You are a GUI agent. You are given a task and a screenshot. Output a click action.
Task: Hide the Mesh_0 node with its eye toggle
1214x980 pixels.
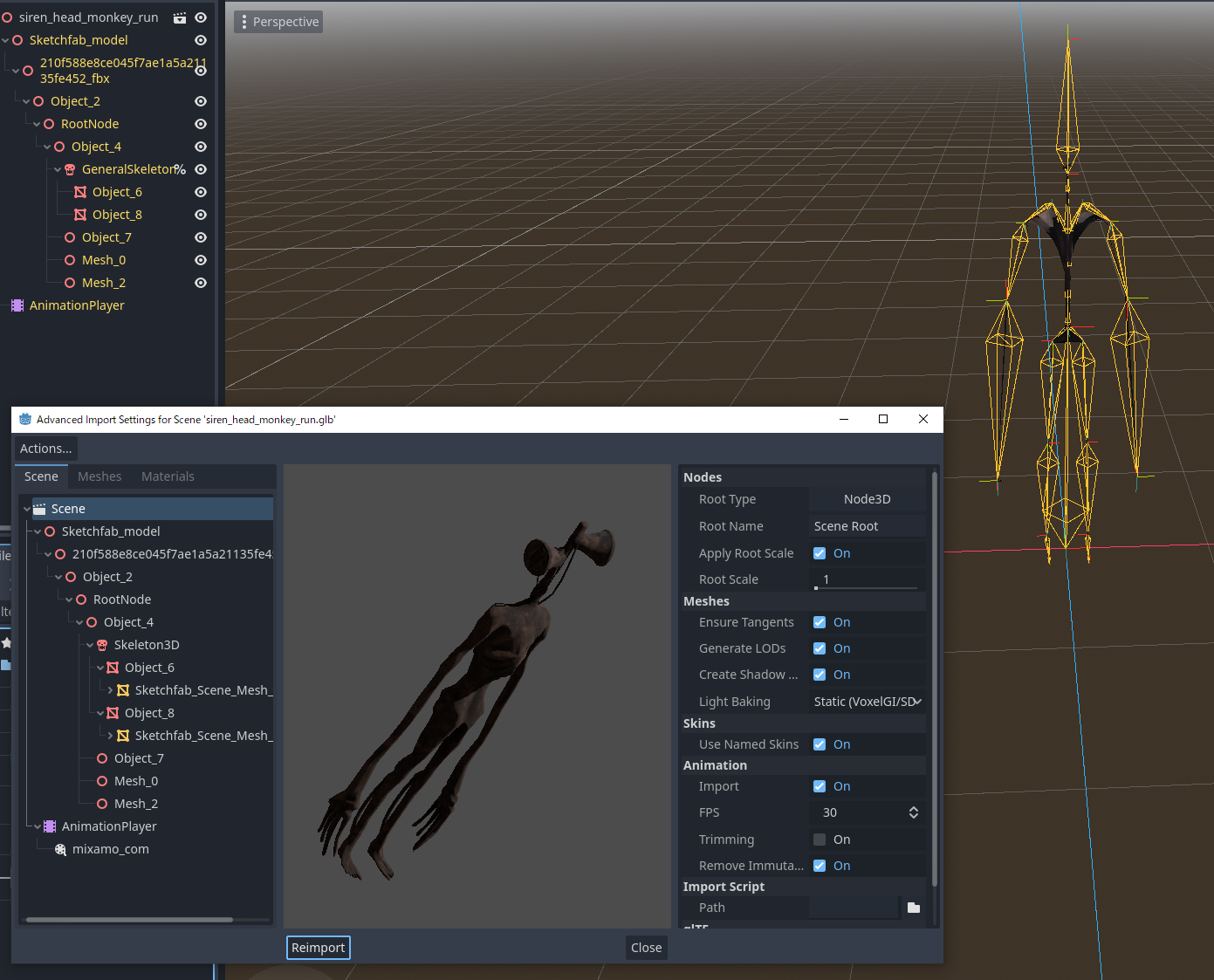(x=201, y=259)
